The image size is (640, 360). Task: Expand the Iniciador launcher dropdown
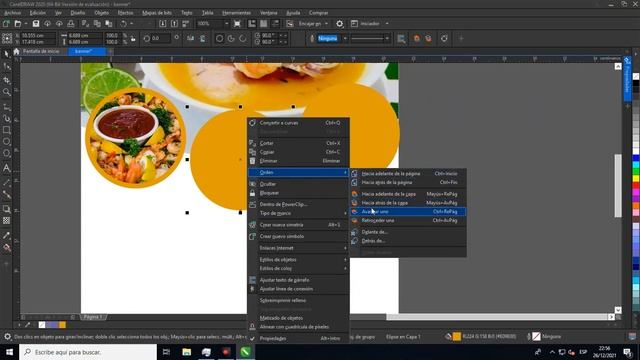387,24
